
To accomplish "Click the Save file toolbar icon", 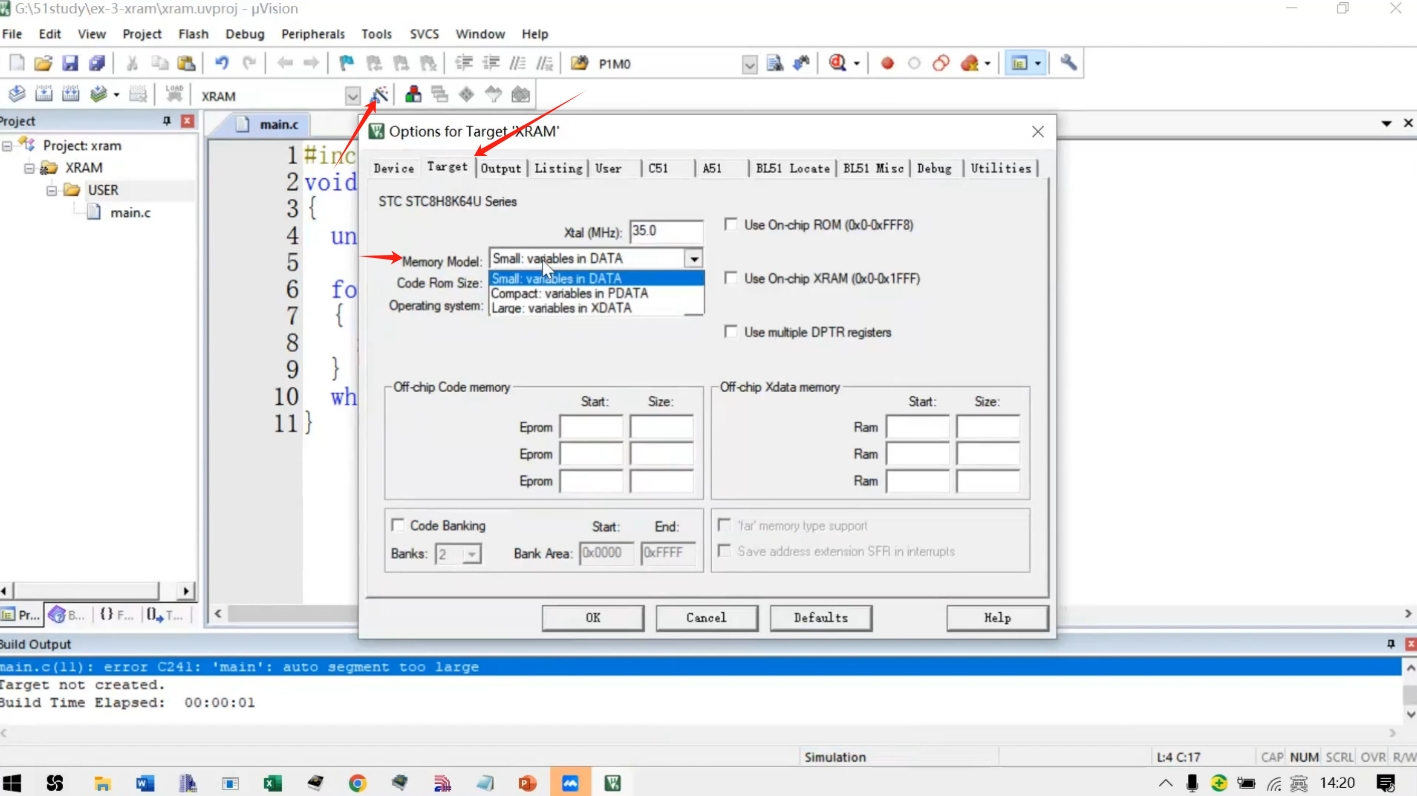I will [70, 63].
